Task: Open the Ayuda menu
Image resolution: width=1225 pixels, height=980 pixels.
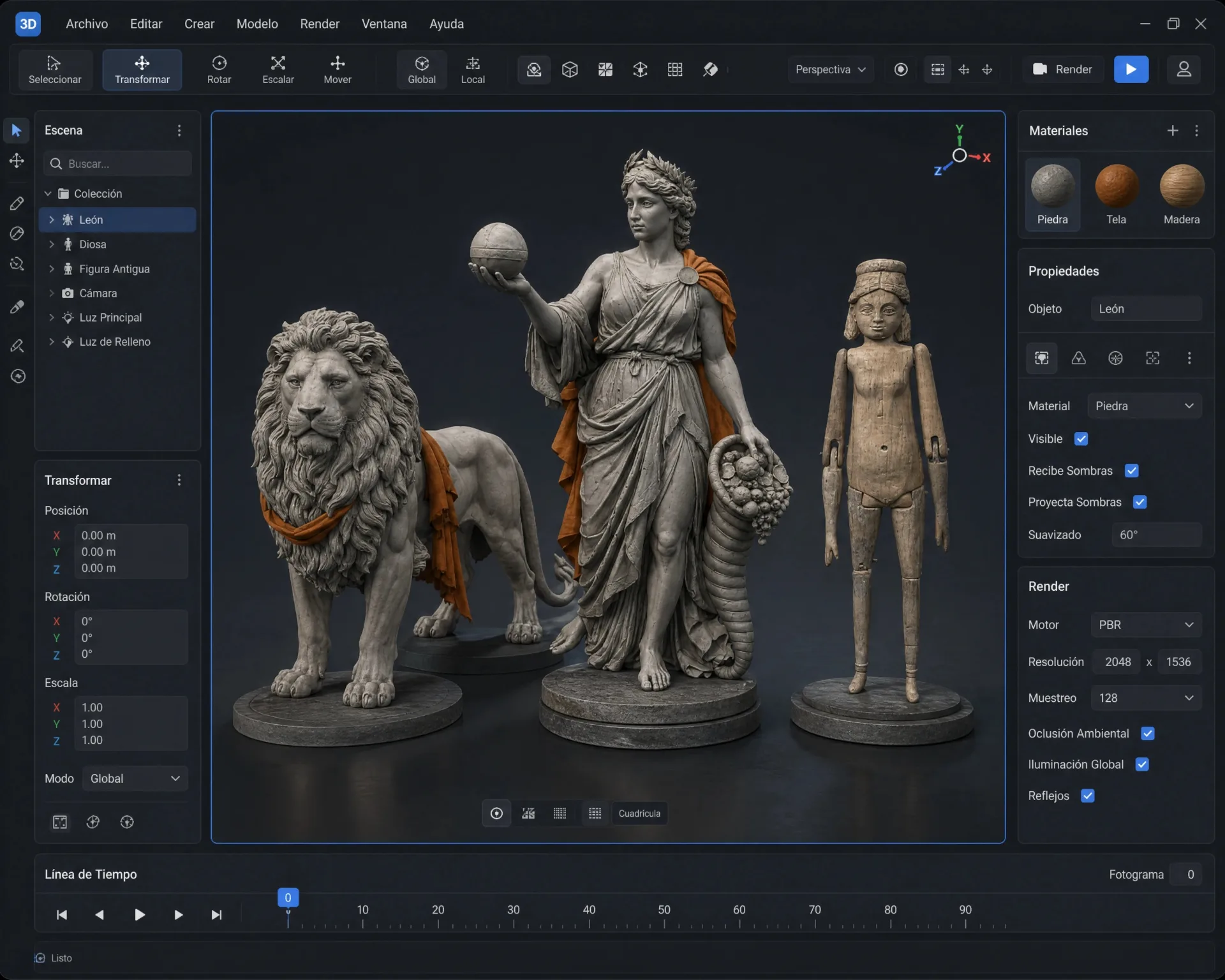Action: [x=447, y=24]
